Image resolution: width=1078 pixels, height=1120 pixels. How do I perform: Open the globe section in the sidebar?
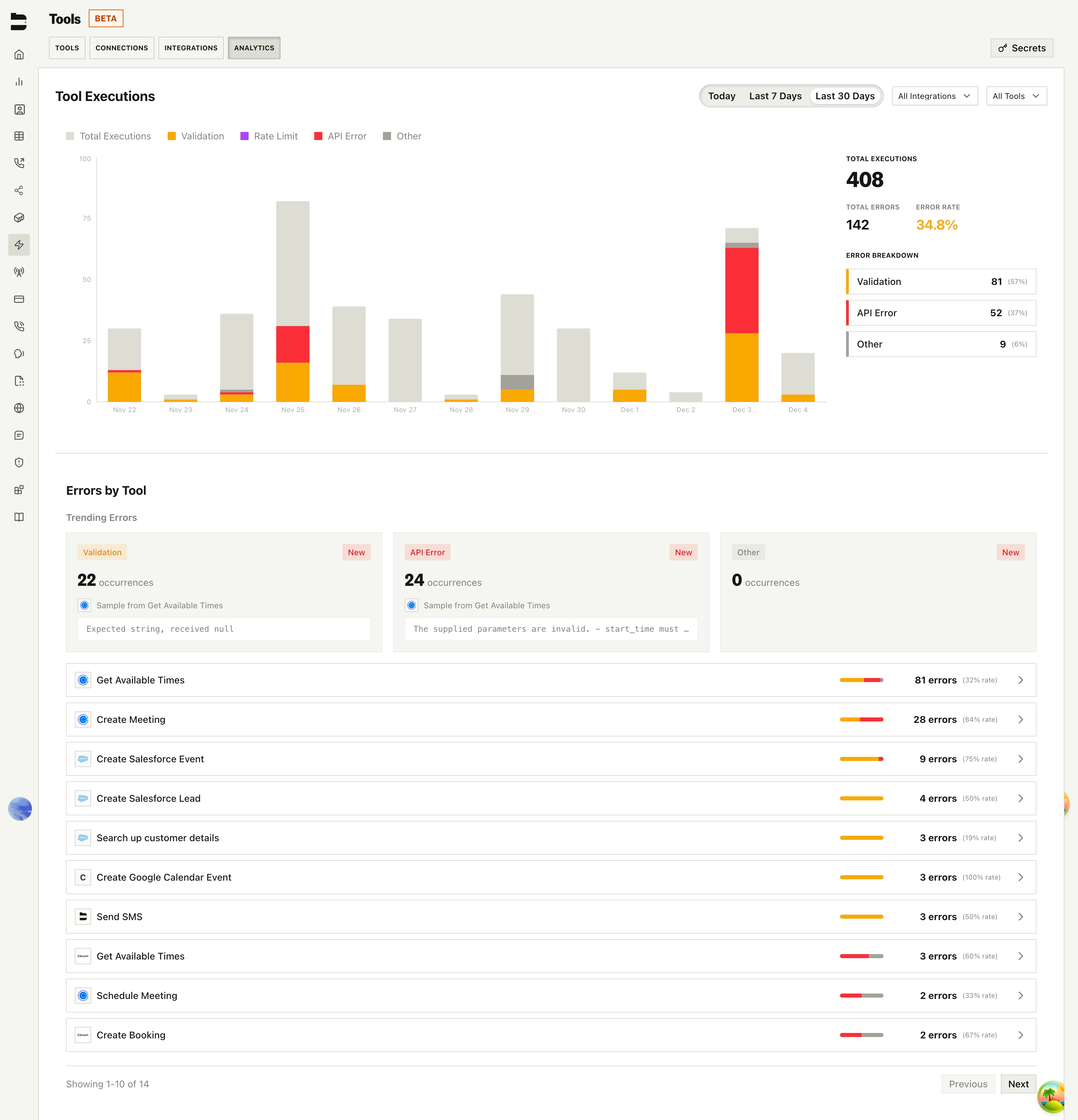tap(19, 408)
